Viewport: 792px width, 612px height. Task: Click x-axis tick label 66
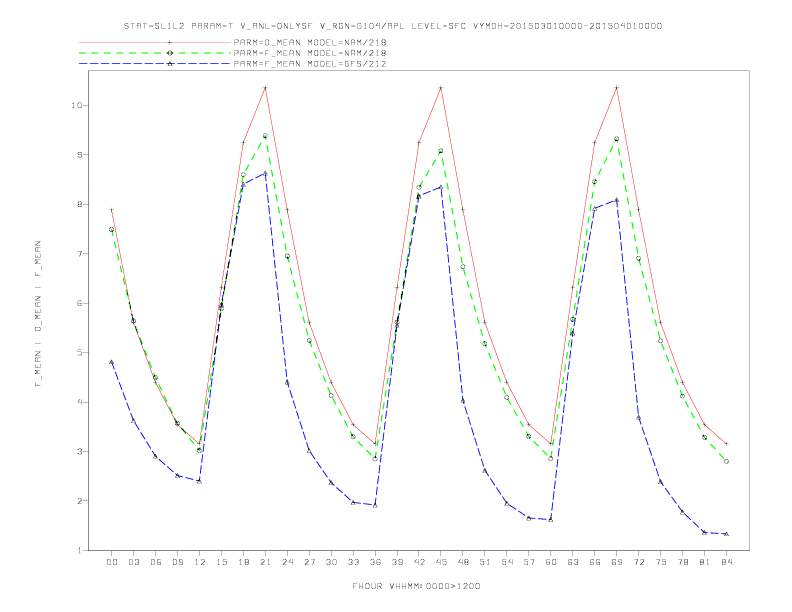click(x=595, y=562)
